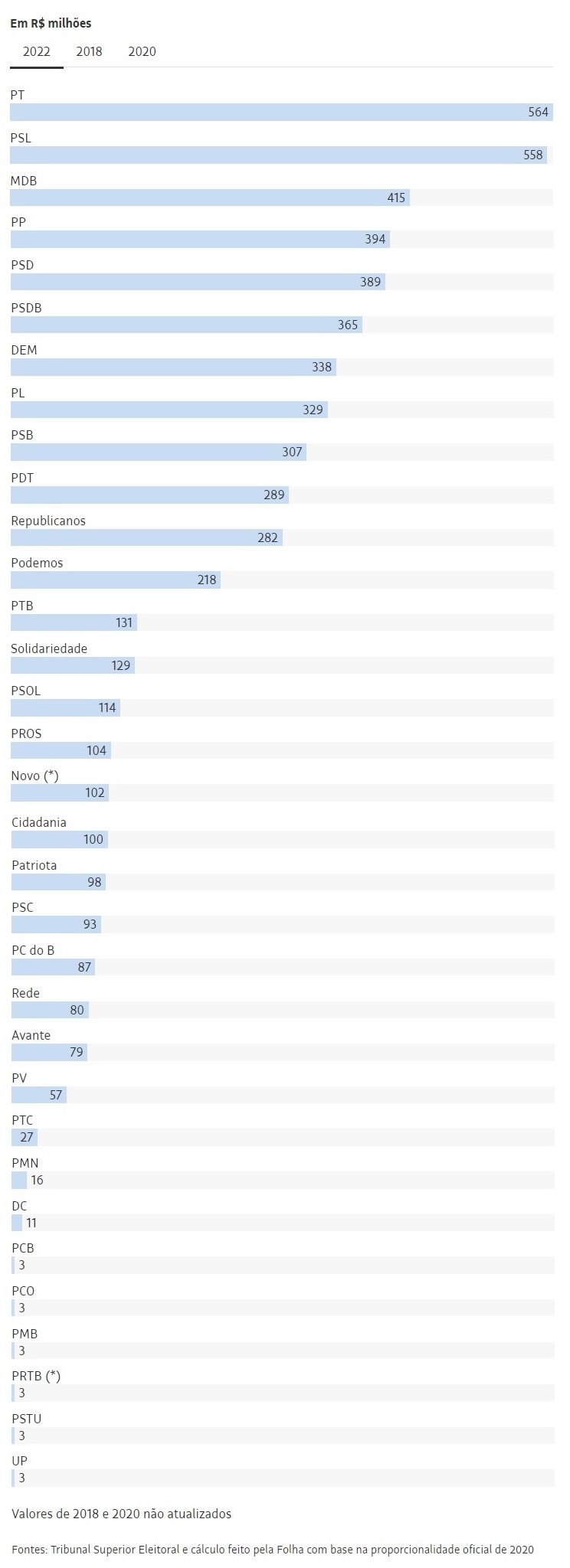
Task: Click the Republicanos bar showing 282
Action: coord(146,537)
